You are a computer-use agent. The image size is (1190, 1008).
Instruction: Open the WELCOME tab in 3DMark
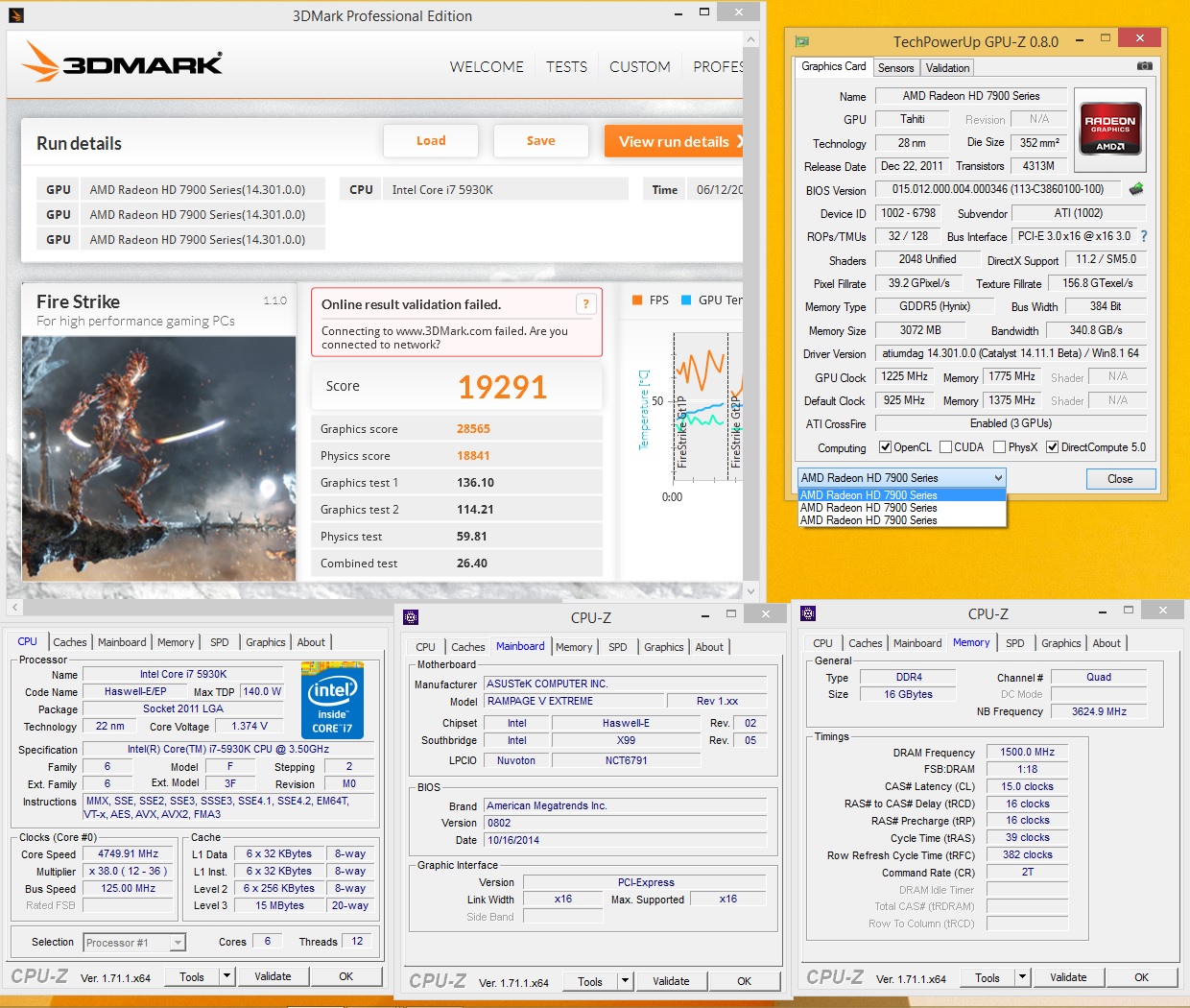click(487, 66)
